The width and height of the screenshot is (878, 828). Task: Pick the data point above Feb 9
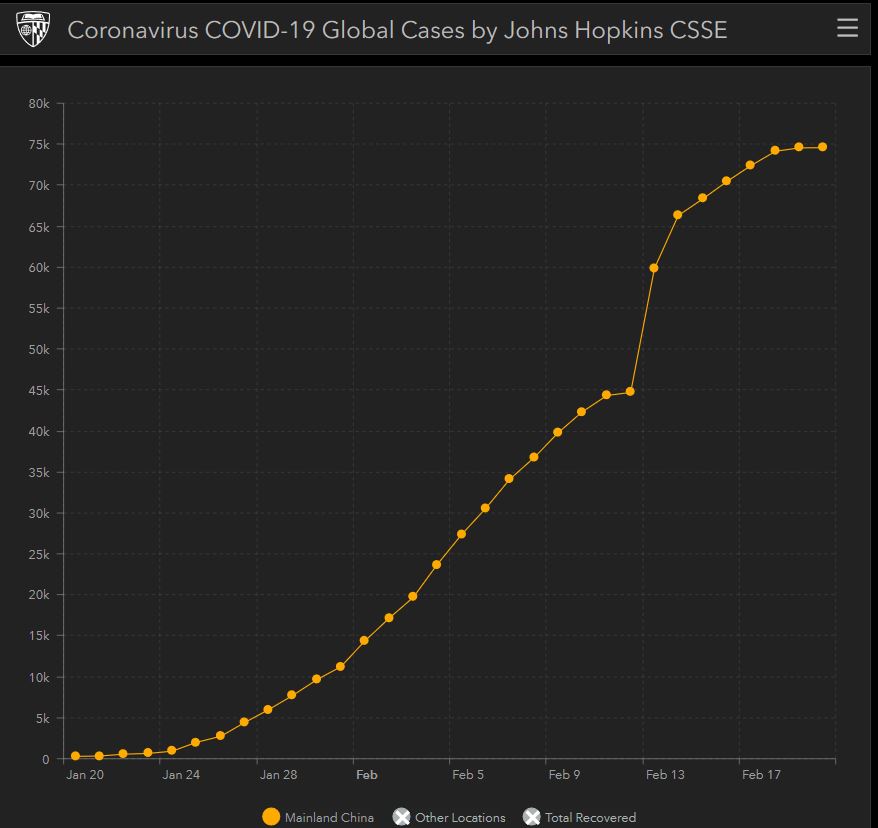[x=558, y=432]
